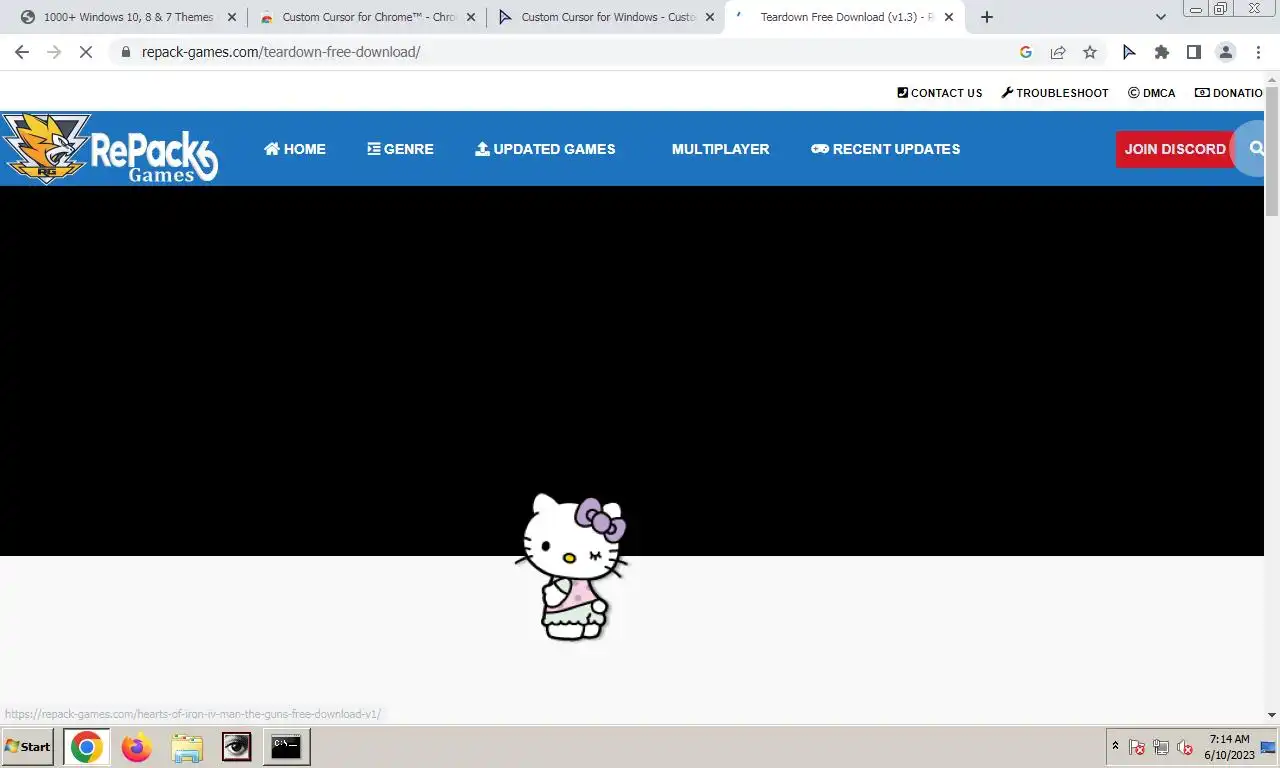Launch Firefox from the taskbar
Viewport: 1280px width, 768px height.
[136, 746]
